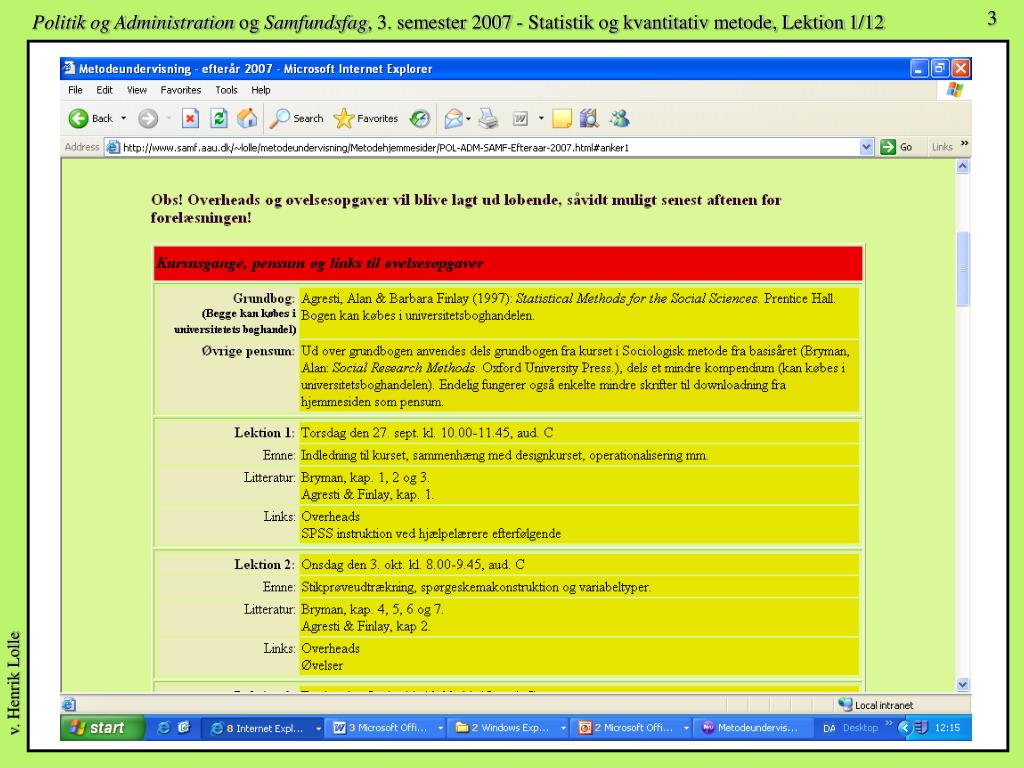Screen dimensions: 1024x768
Task: Expand the Links toolbar chevron
Action: (x=965, y=144)
